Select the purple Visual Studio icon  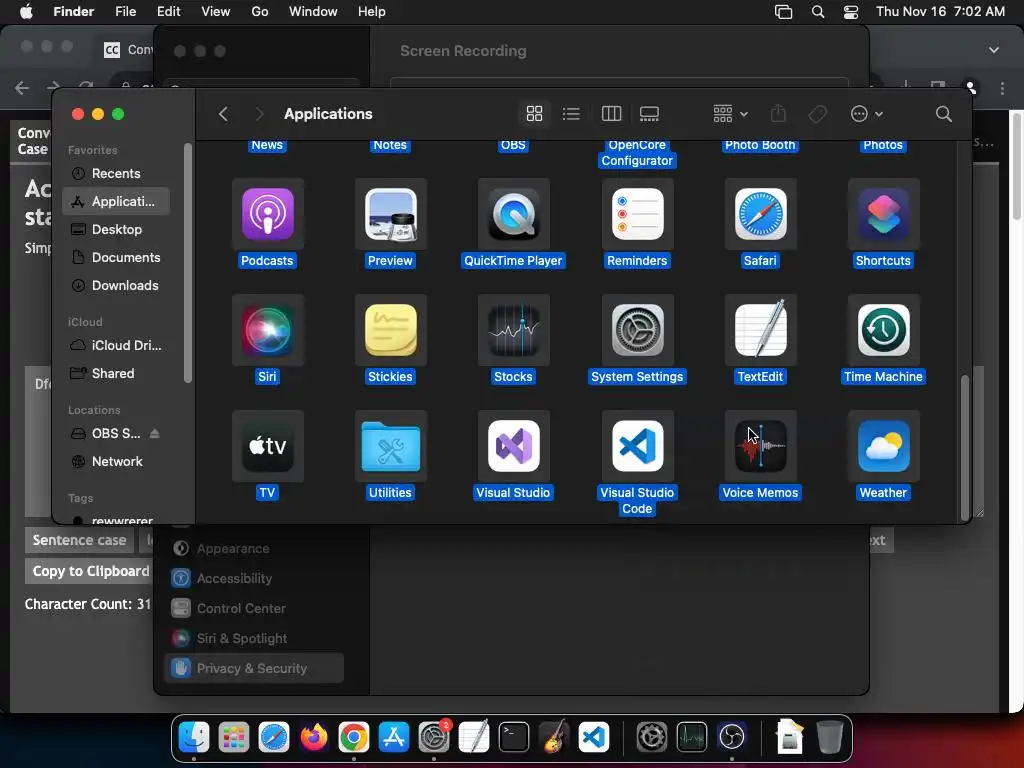tap(513, 446)
